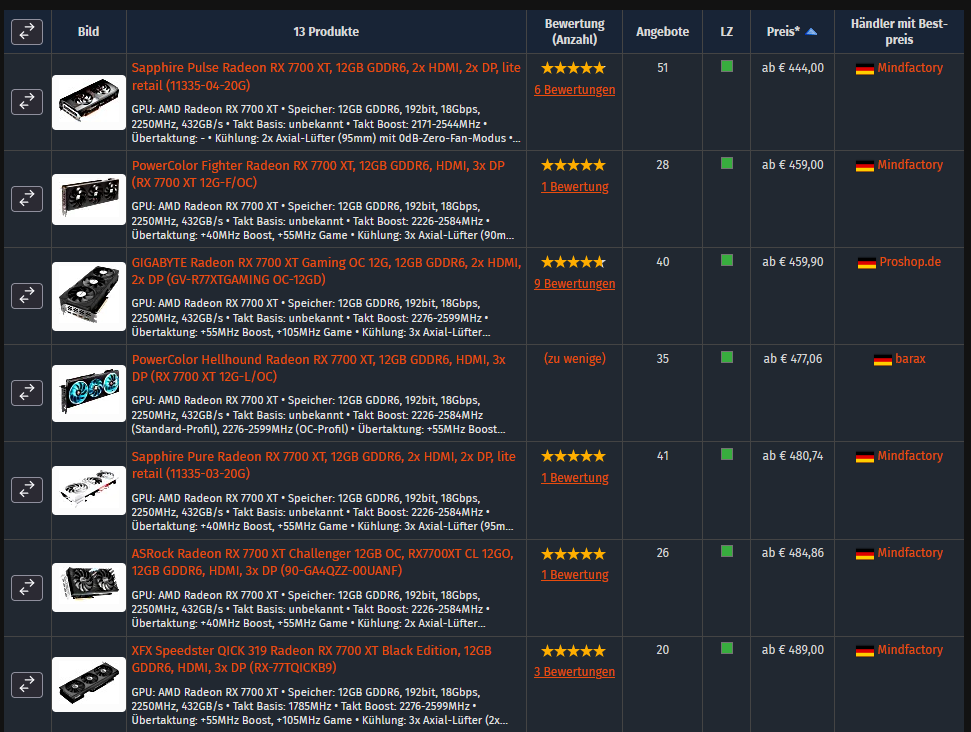Sort by Händler mit Bestpreis header
The height and width of the screenshot is (732, 971).
click(x=899, y=32)
